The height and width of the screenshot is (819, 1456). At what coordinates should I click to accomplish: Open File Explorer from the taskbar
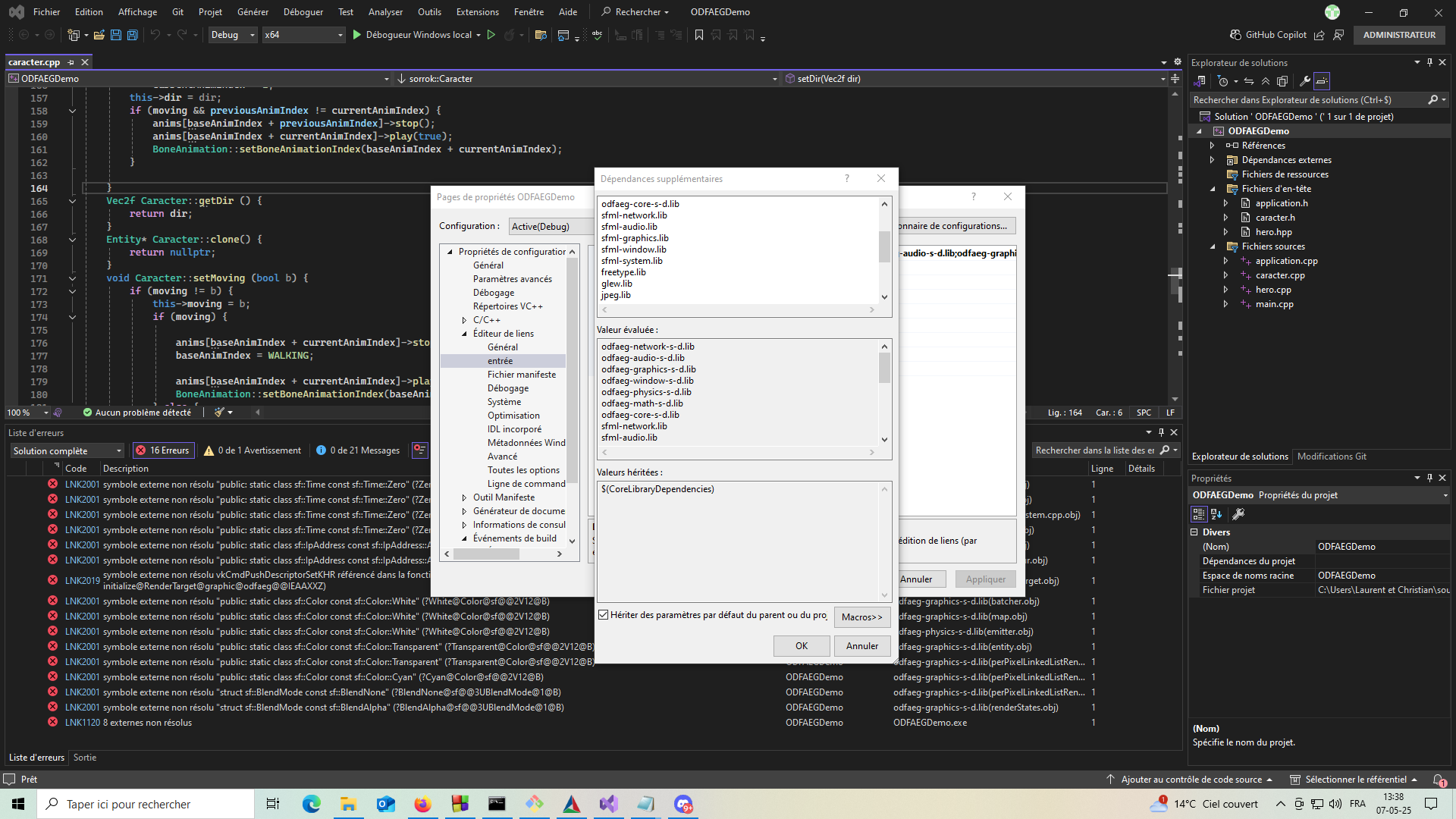[348, 804]
